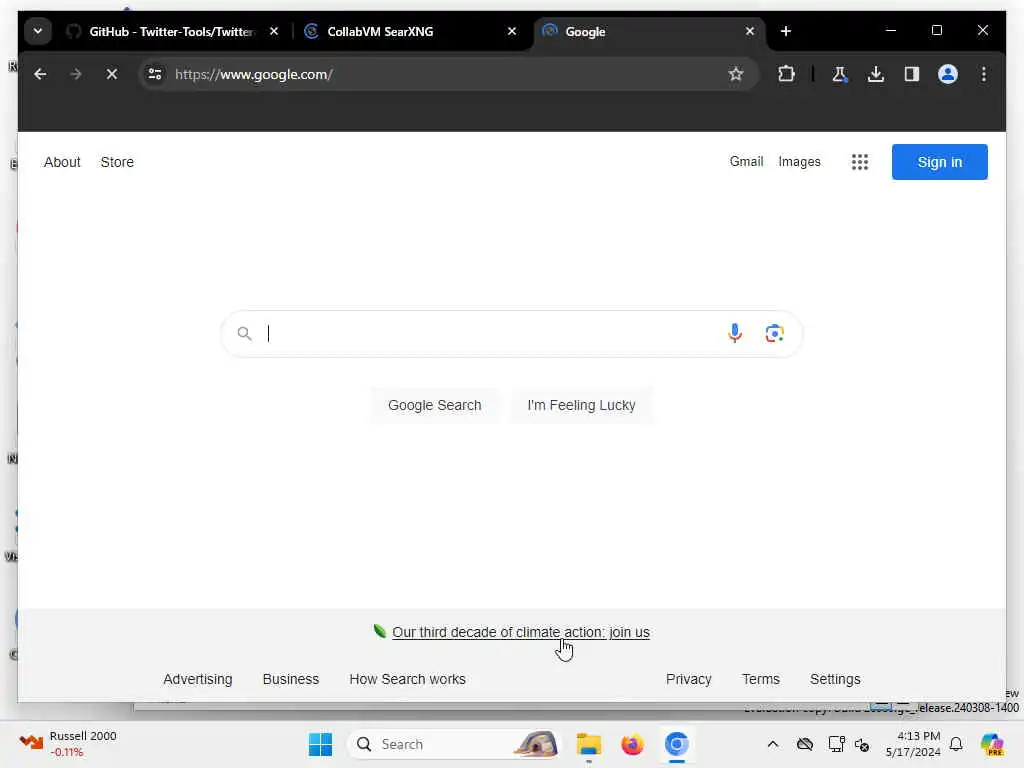Screen dimensions: 1024x768
Task: View site information icon in address bar
Action: (x=155, y=74)
